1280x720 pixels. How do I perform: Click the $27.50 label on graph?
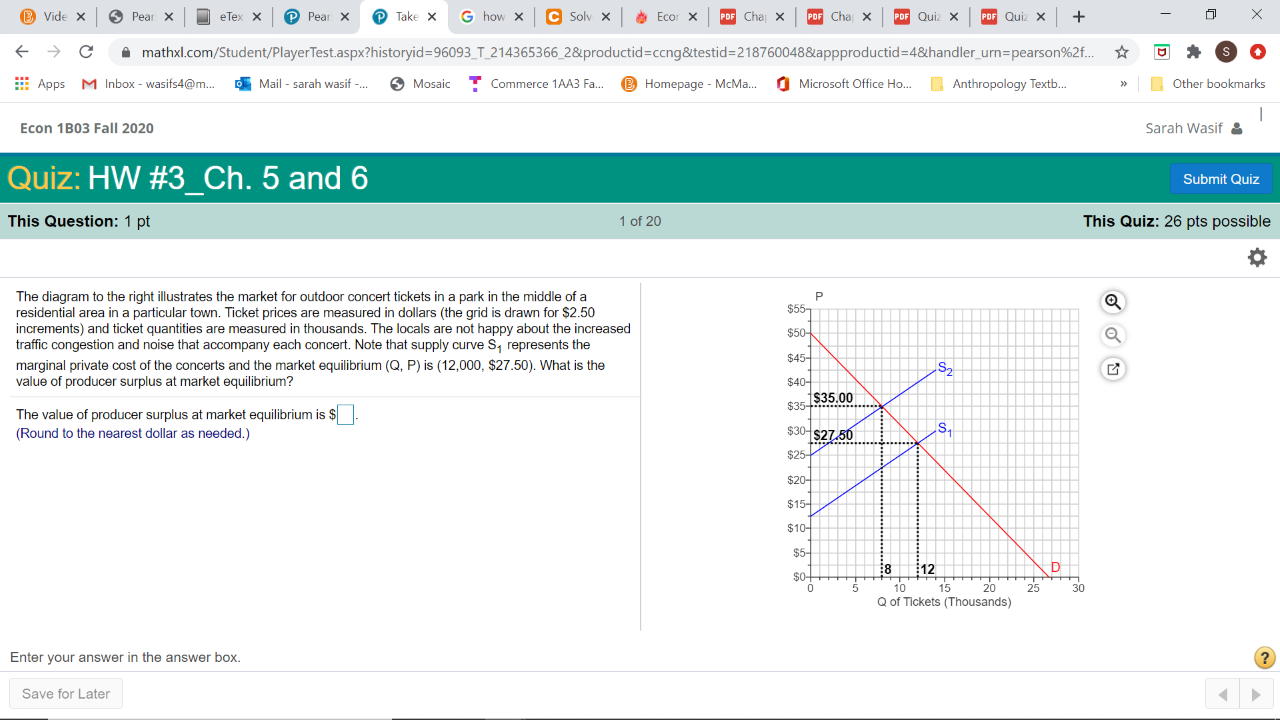(x=833, y=436)
